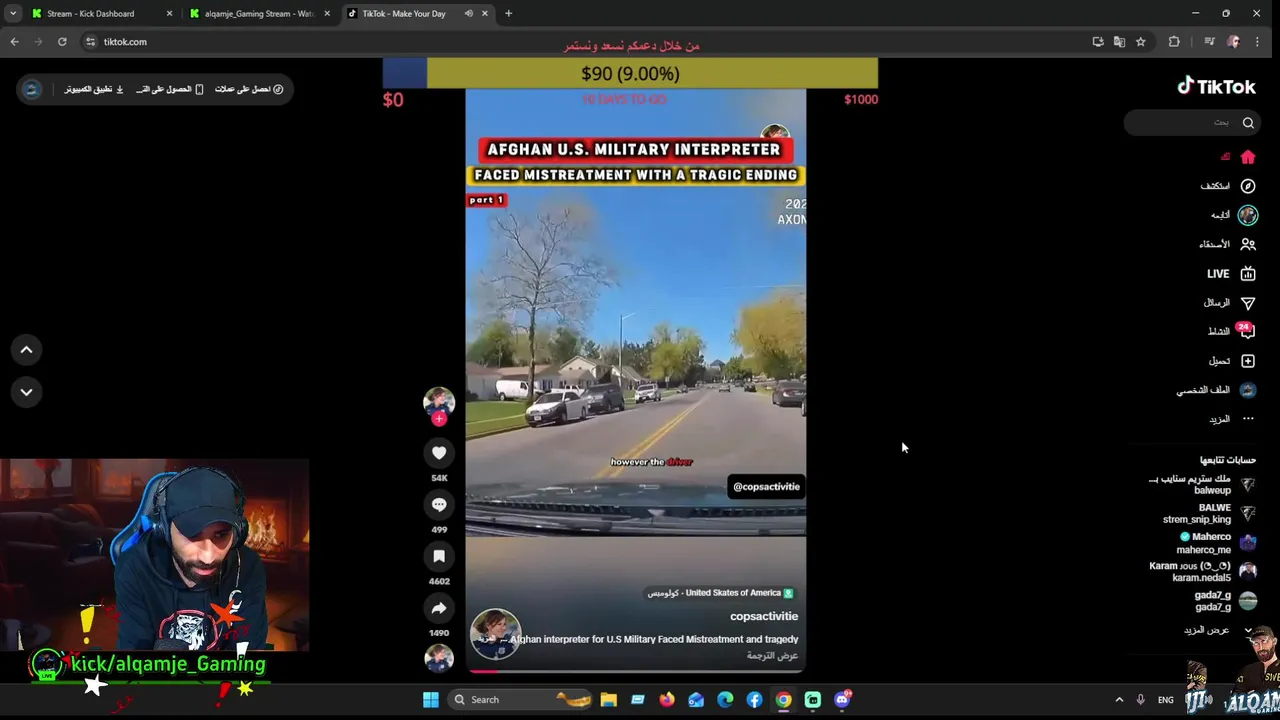
Task: Open profile avatar in top-left pill
Action: coord(32,89)
